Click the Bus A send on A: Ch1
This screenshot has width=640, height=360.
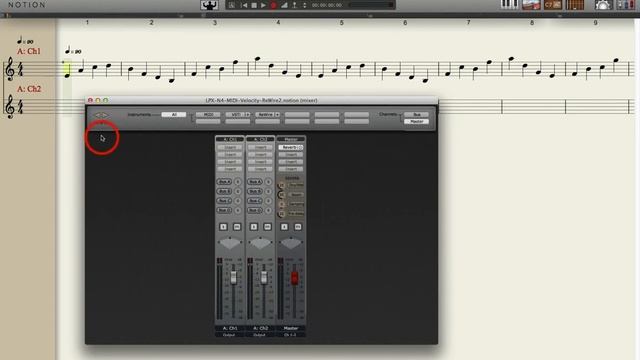point(224,182)
